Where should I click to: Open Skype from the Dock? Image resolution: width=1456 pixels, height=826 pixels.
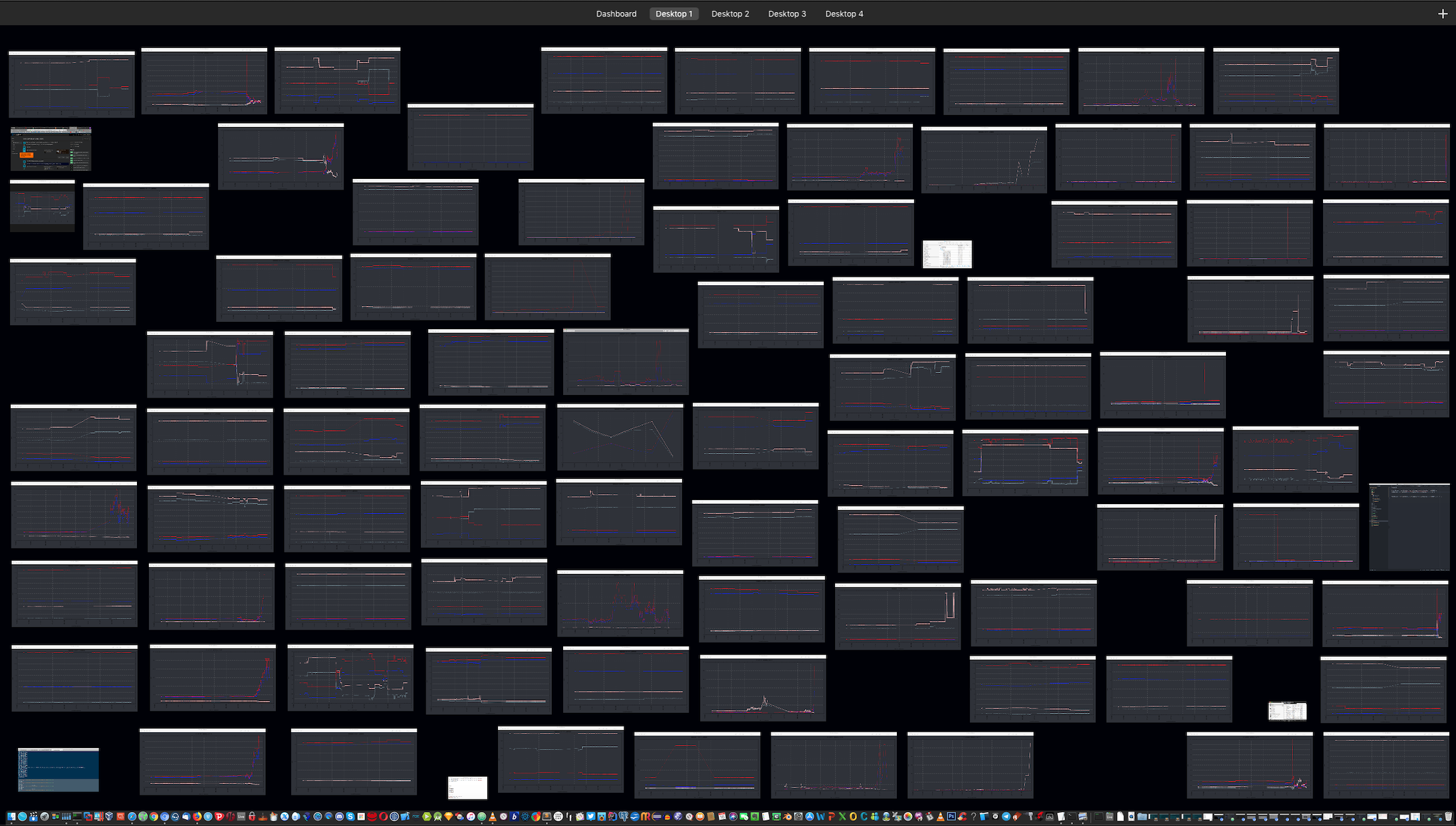tap(350, 817)
